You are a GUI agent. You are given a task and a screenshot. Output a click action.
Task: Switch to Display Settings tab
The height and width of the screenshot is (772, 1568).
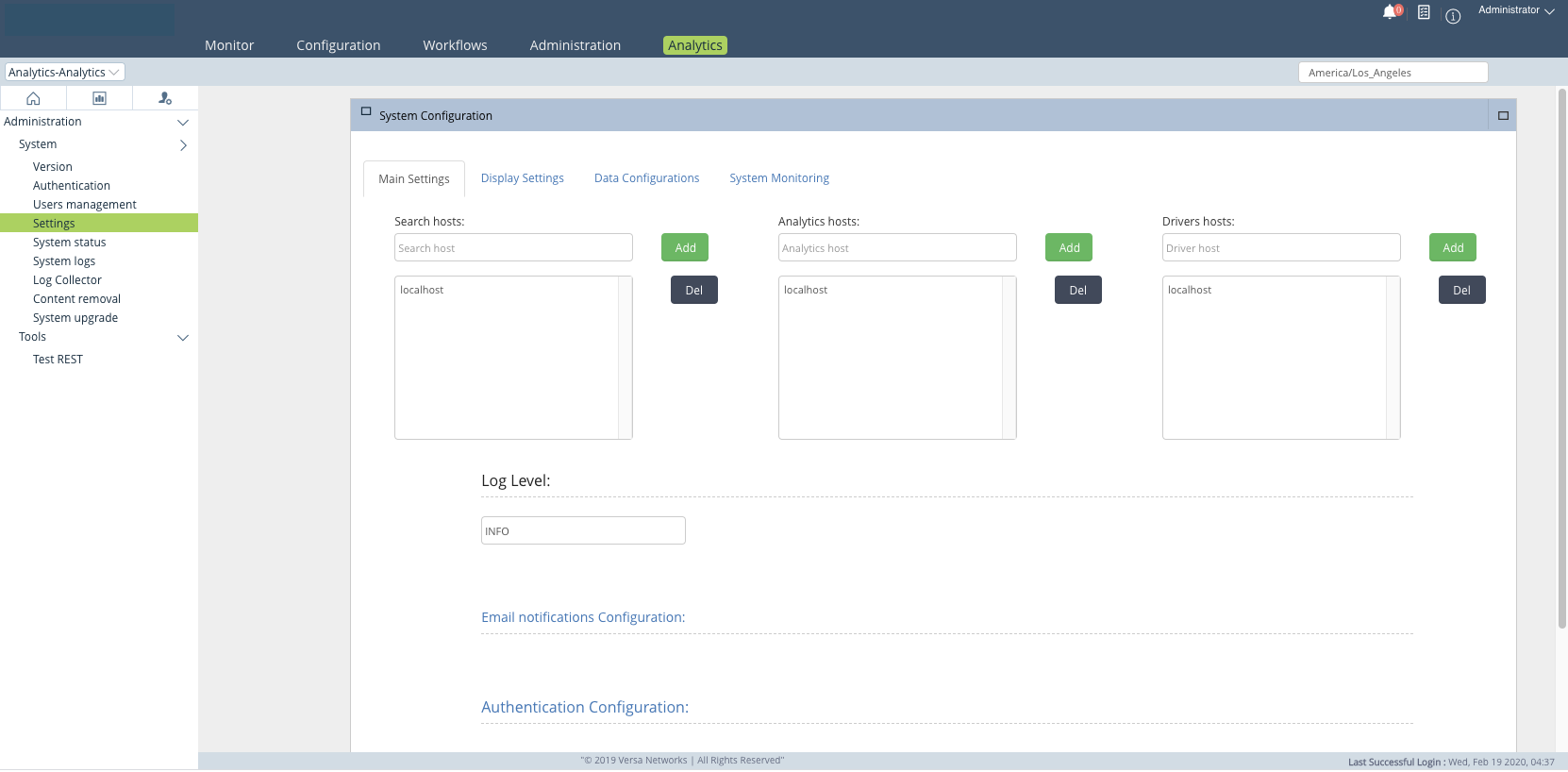point(523,177)
